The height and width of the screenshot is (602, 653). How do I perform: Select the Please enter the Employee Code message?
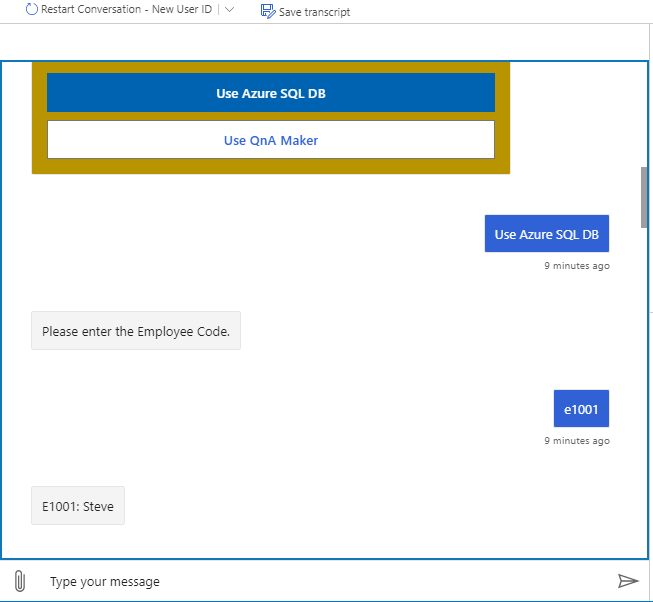[136, 331]
